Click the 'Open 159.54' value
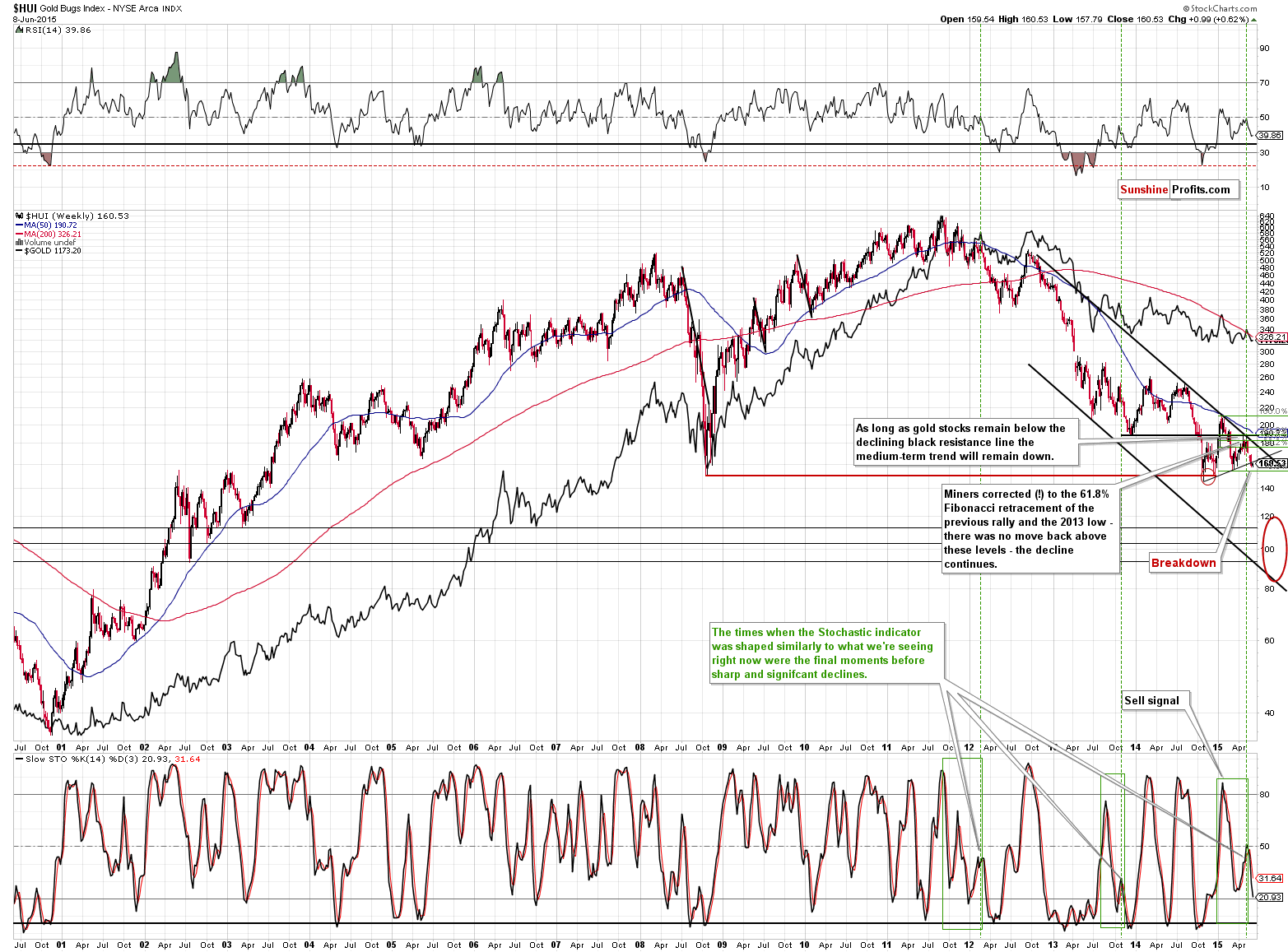This screenshot has height=952, width=1288. [x=967, y=19]
